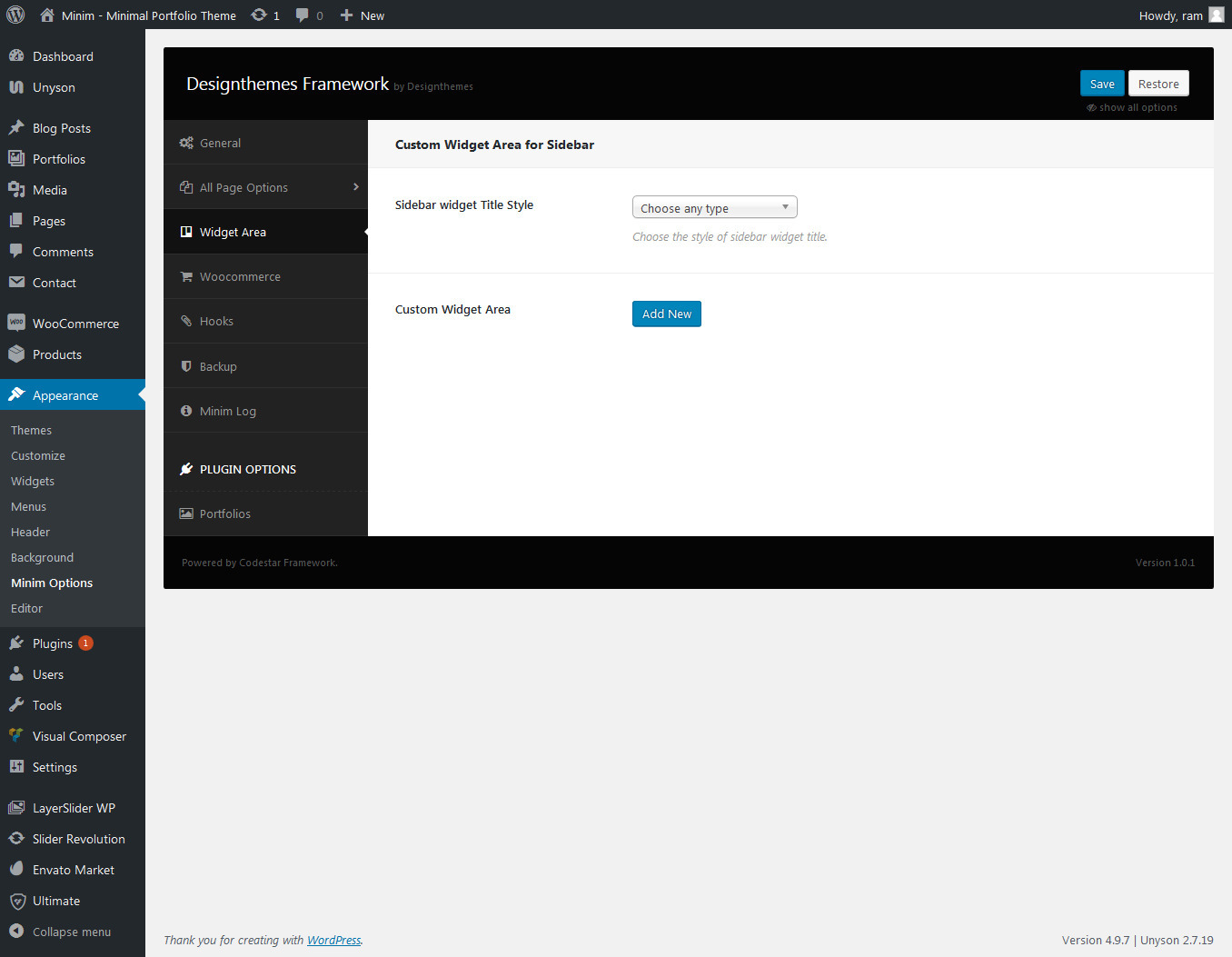
Task: Click the Envato Market leaf icon
Action: point(16,869)
